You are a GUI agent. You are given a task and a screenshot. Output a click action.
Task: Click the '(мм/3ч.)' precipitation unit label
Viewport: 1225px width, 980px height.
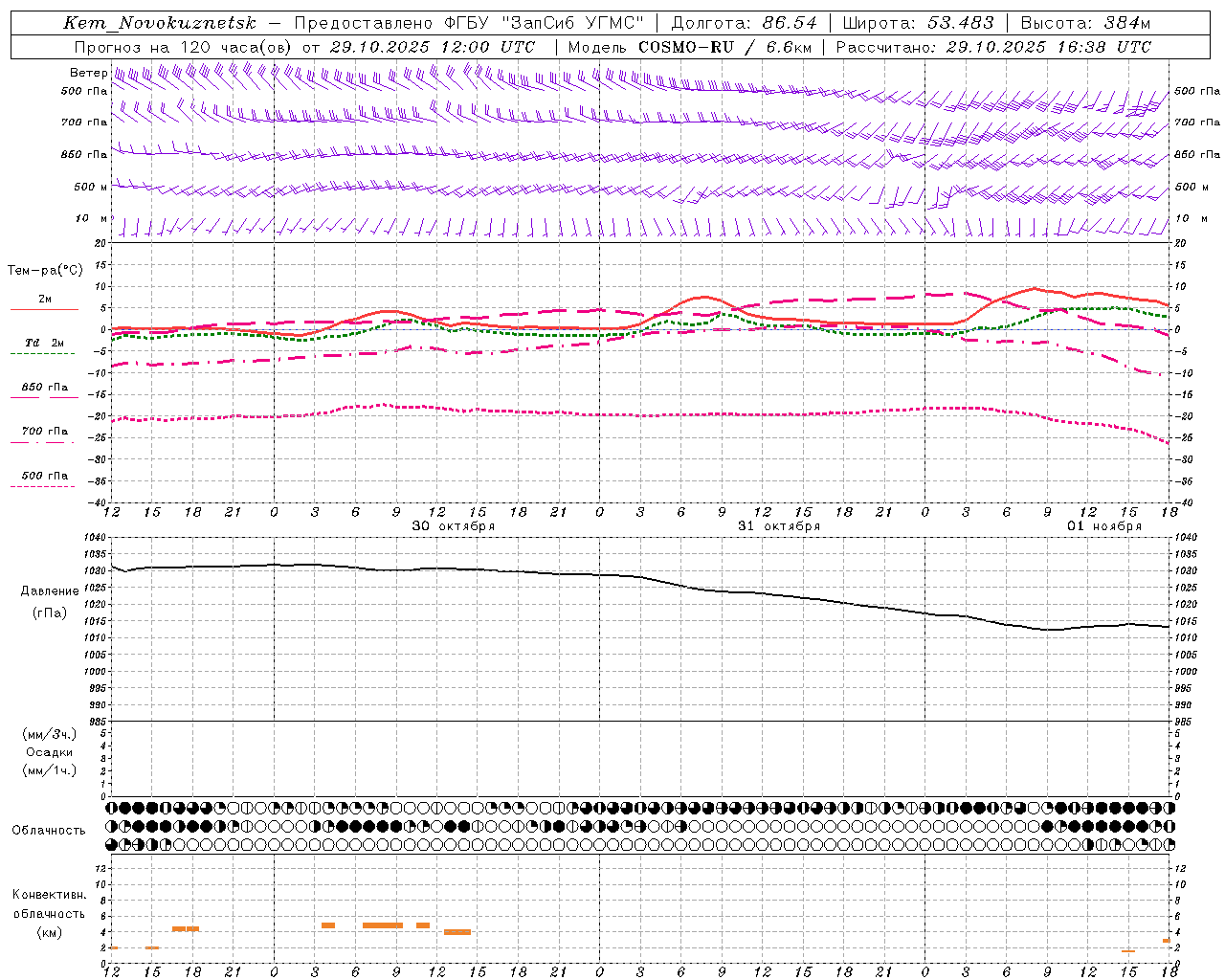tap(50, 734)
